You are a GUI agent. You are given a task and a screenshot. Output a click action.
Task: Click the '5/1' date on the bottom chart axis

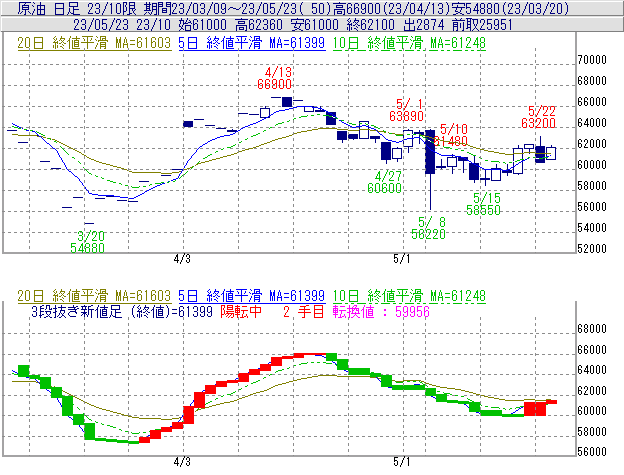[402, 462]
